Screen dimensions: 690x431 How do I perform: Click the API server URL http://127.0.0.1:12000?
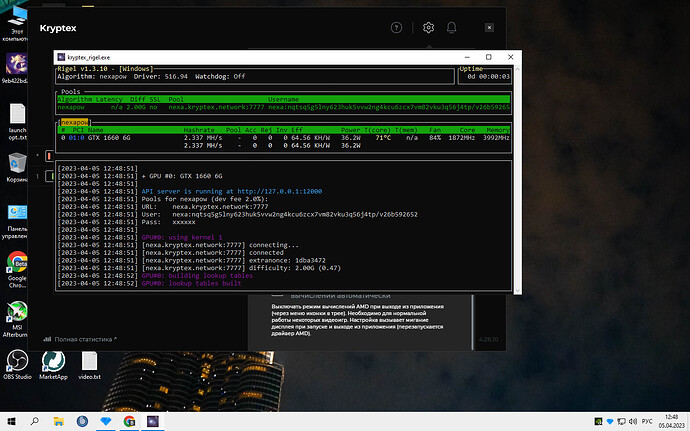click(280, 192)
